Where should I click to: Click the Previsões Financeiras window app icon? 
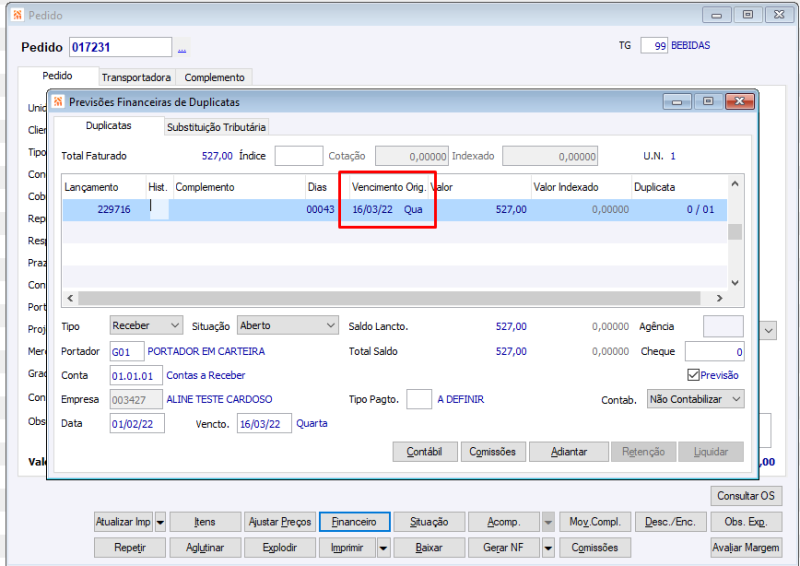(58, 102)
